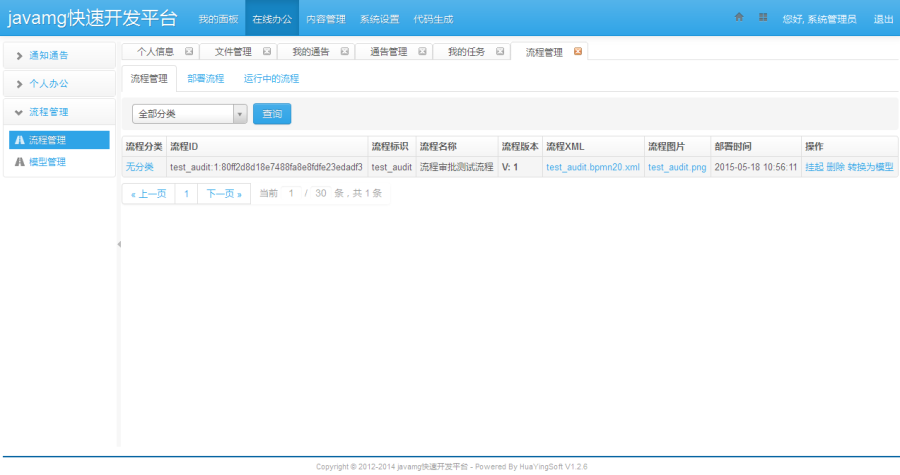This screenshot has width=900, height=475.
Task: Go to 我的面板 top menu
Action: 218,19
